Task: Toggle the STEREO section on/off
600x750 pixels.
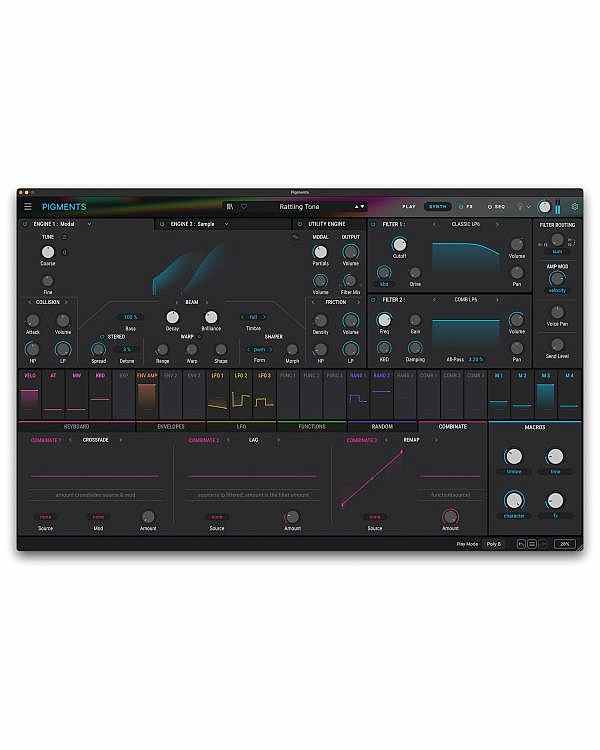Action: [102, 337]
